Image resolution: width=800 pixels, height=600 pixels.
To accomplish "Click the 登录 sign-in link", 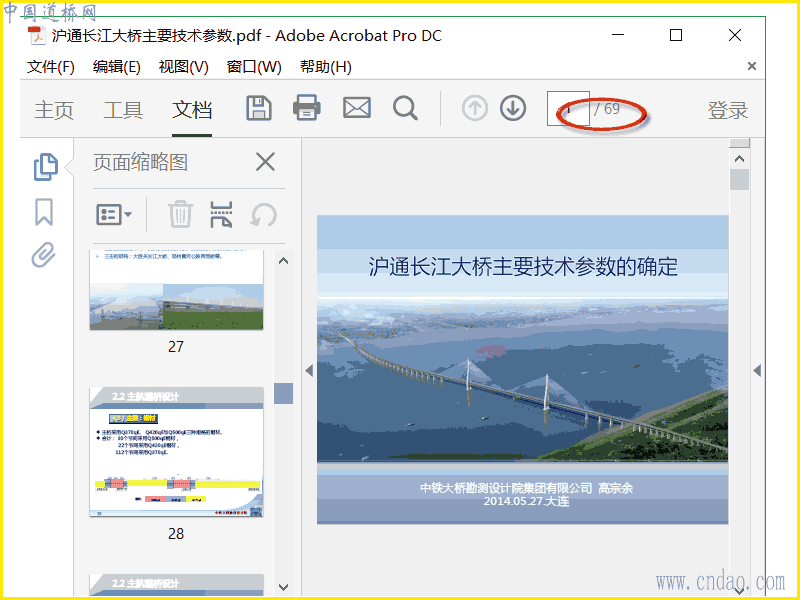I will (x=728, y=110).
